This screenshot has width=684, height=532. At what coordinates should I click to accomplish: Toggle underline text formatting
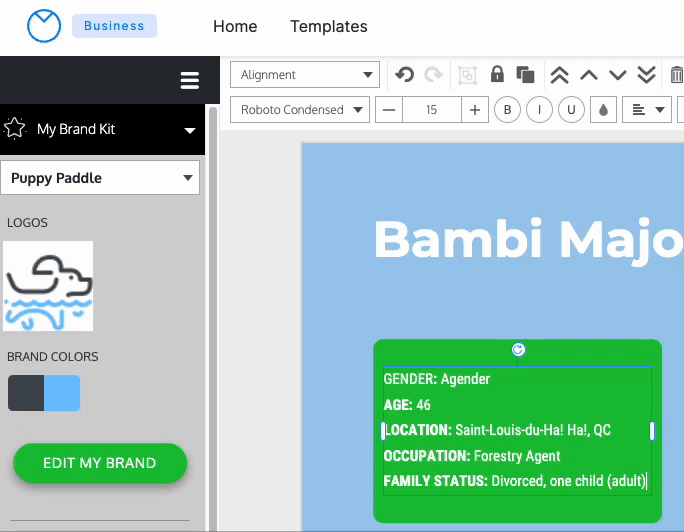[x=571, y=110]
